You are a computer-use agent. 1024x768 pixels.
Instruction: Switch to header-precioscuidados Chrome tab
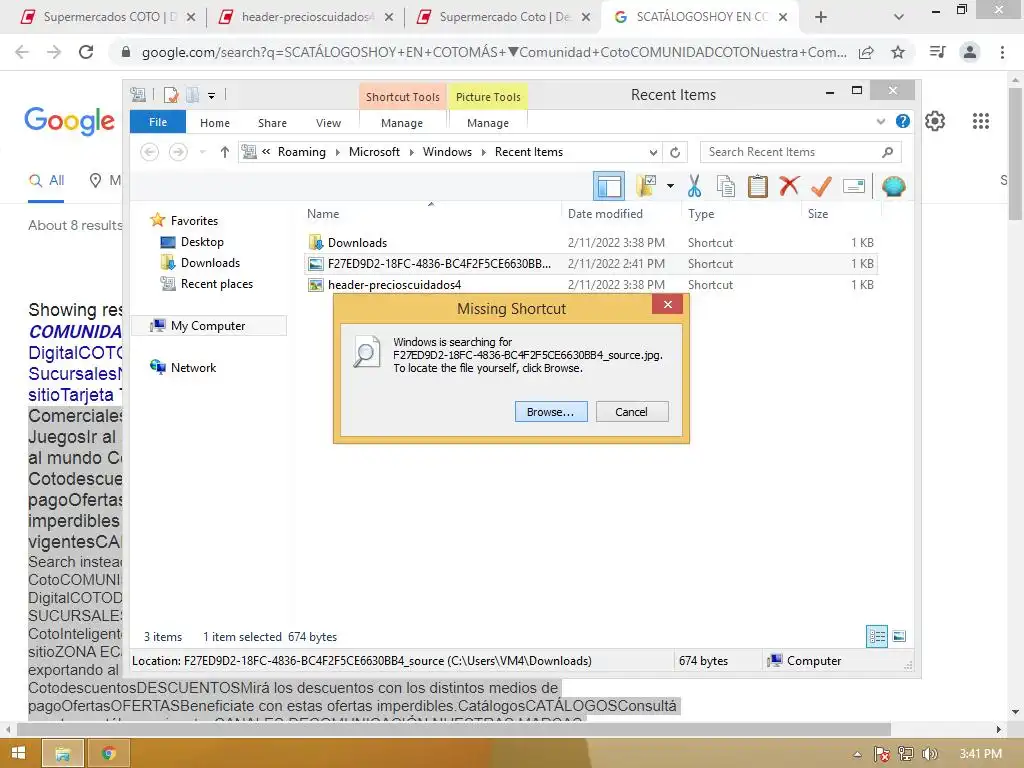[306, 17]
